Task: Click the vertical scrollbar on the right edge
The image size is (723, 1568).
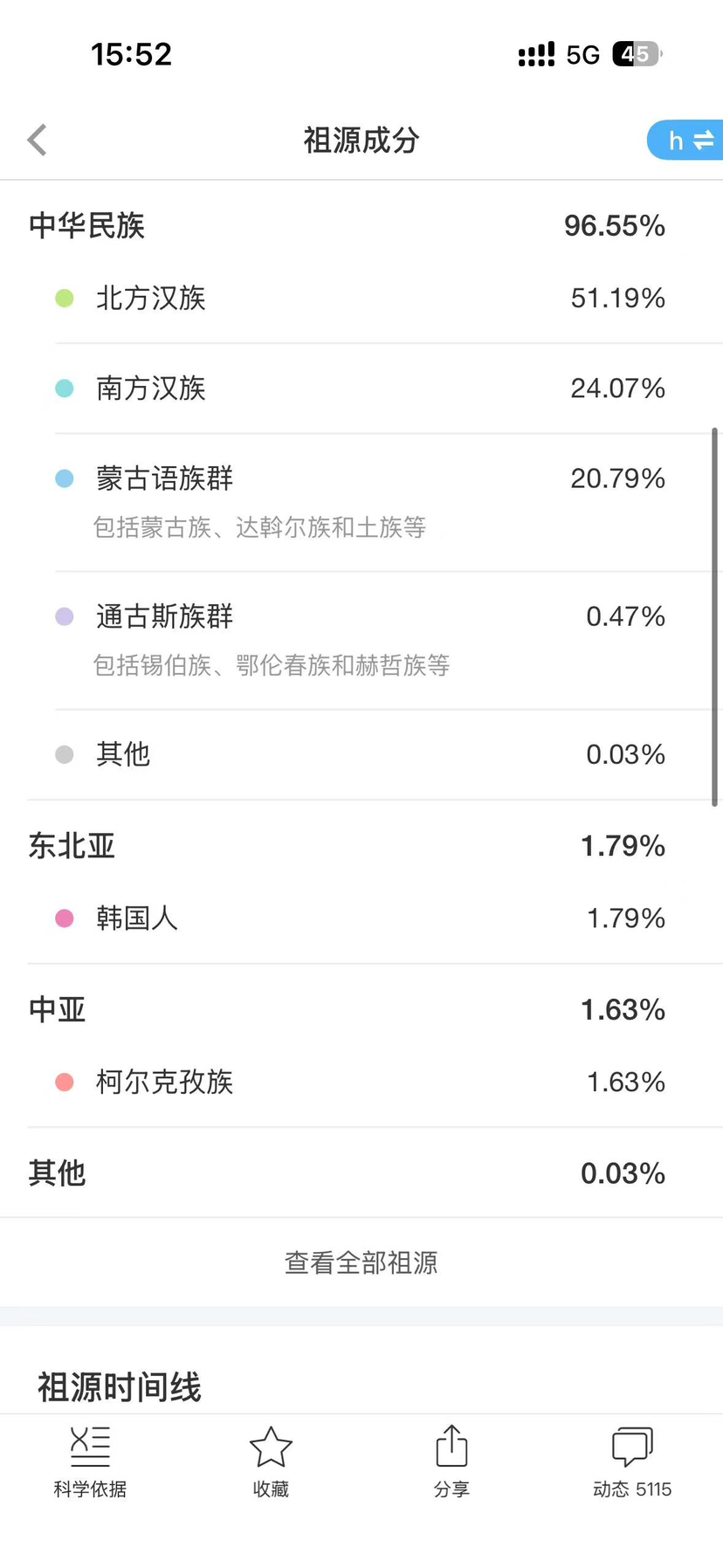Action: point(714,616)
